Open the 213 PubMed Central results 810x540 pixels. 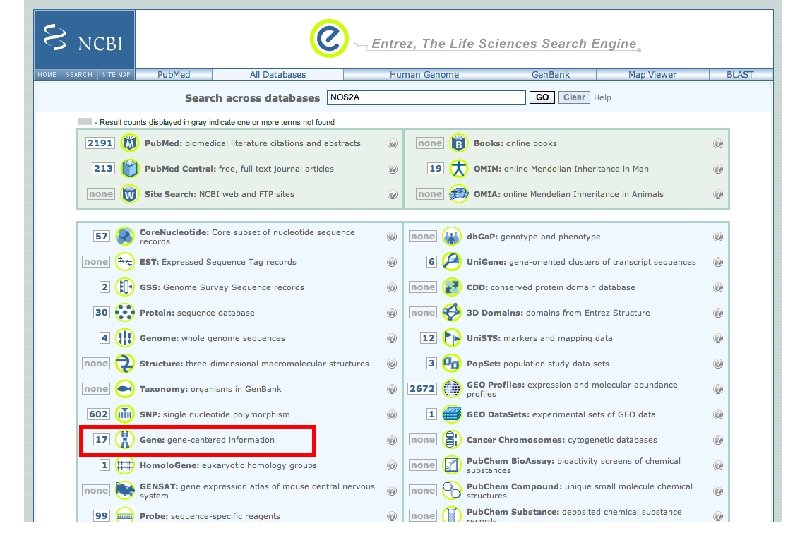click(103, 168)
